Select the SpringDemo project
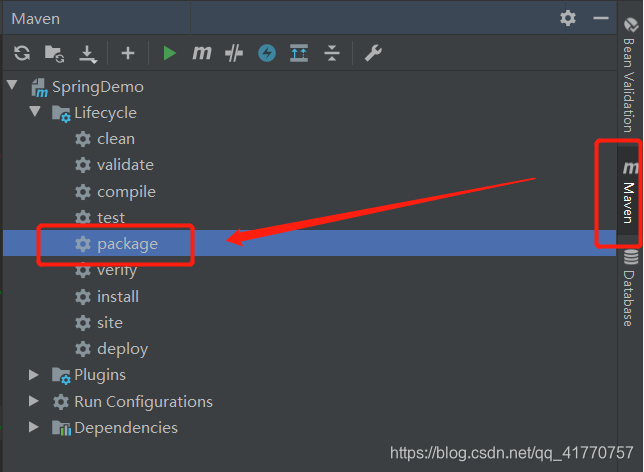This screenshot has width=644, height=472. click(97, 87)
